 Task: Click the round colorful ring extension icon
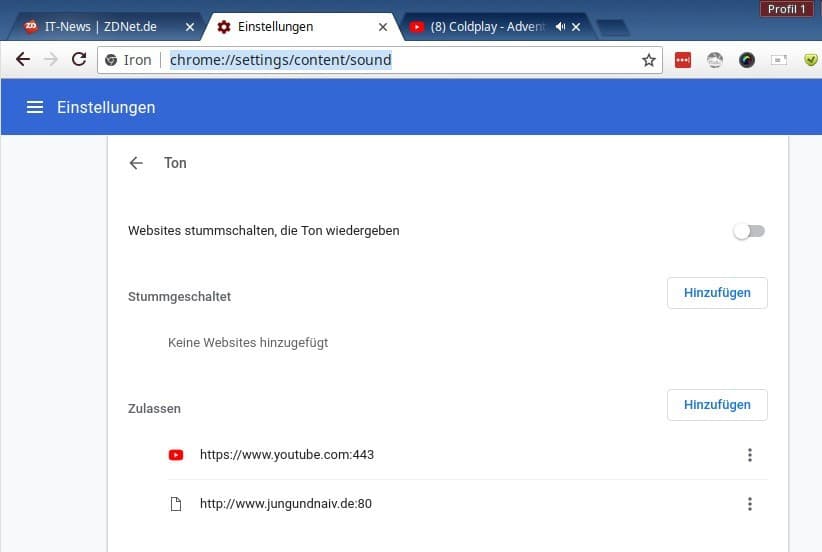[747, 60]
